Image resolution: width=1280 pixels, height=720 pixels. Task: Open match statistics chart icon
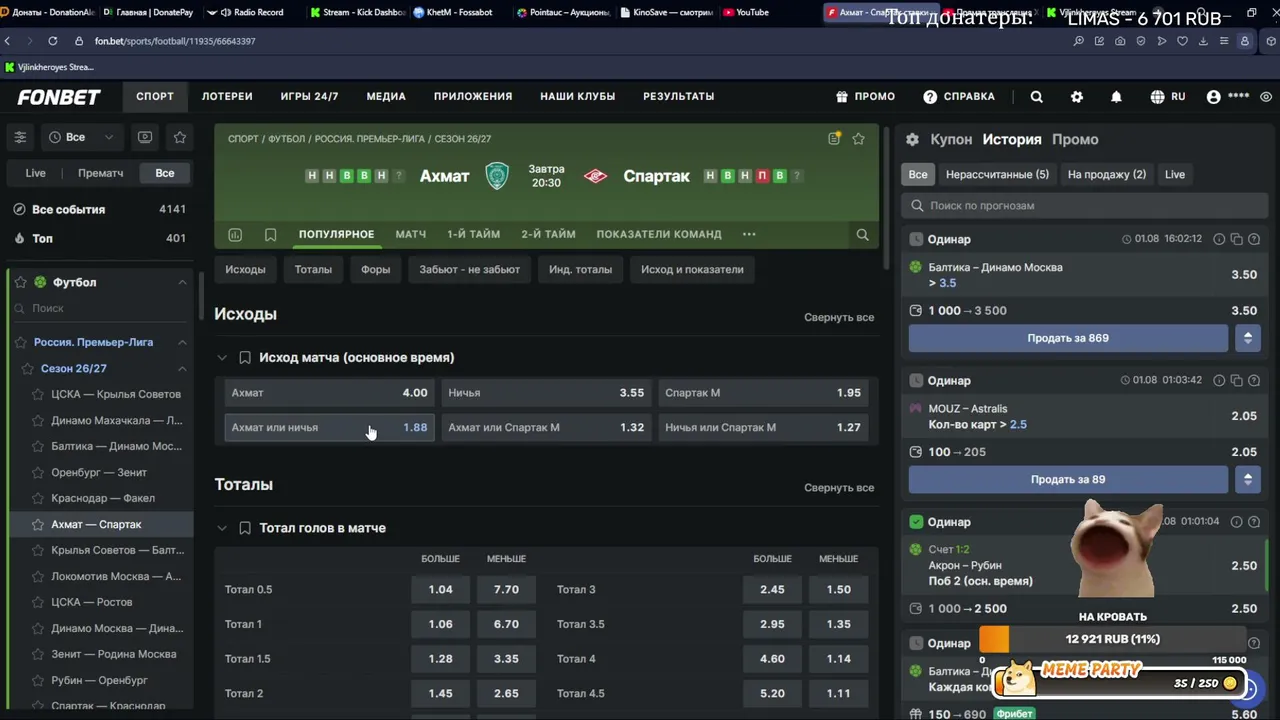pos(235,234)
